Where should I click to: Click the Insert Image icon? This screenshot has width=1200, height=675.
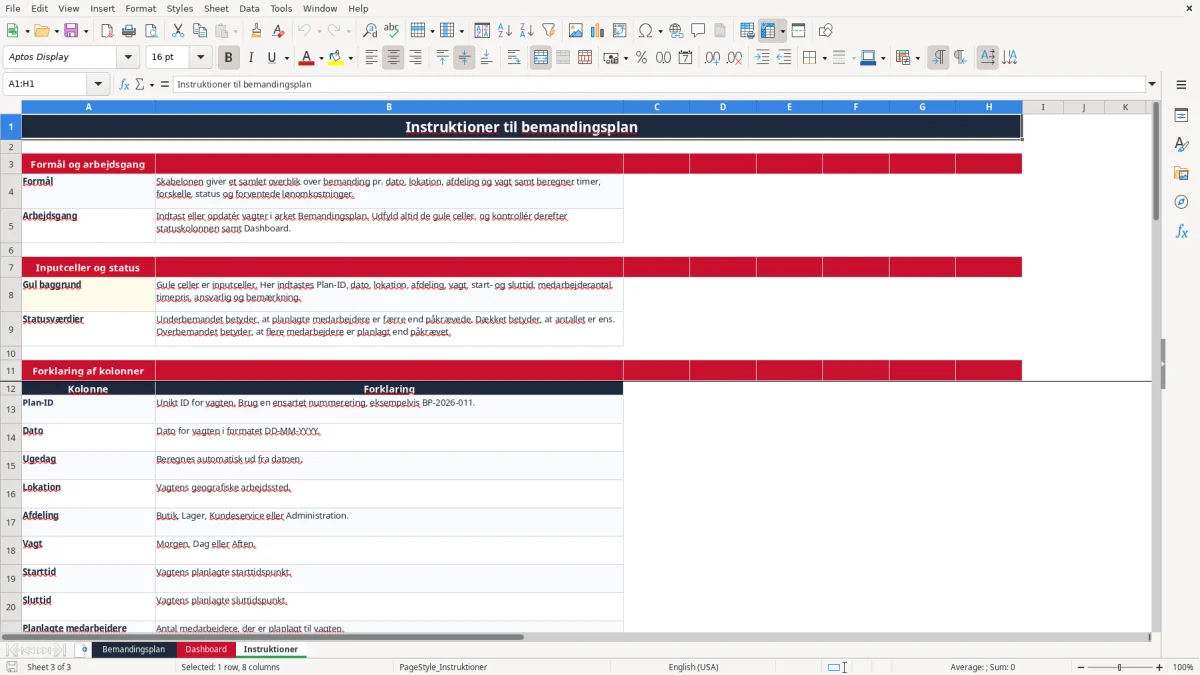576,31
